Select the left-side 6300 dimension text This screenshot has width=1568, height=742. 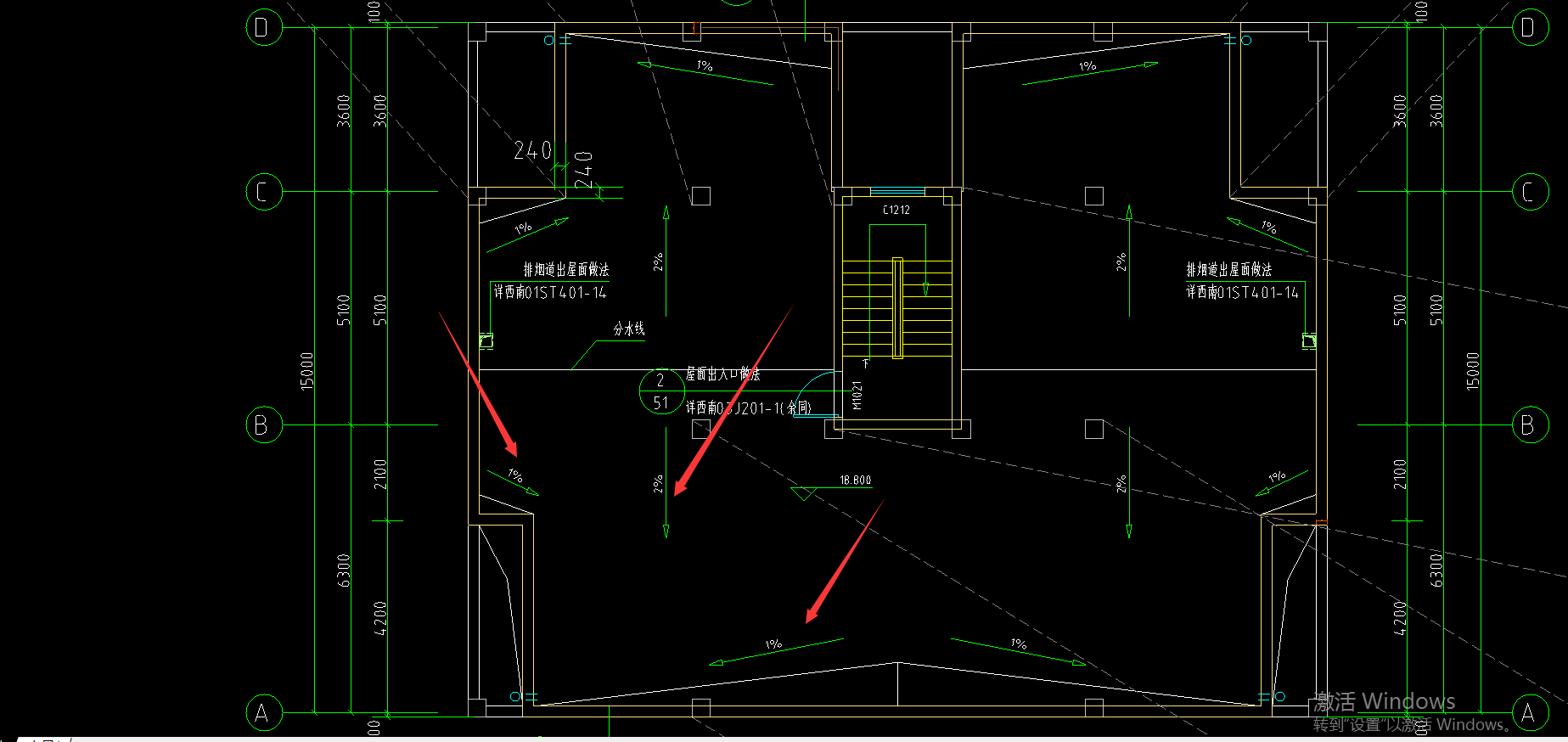coord(344,571)
